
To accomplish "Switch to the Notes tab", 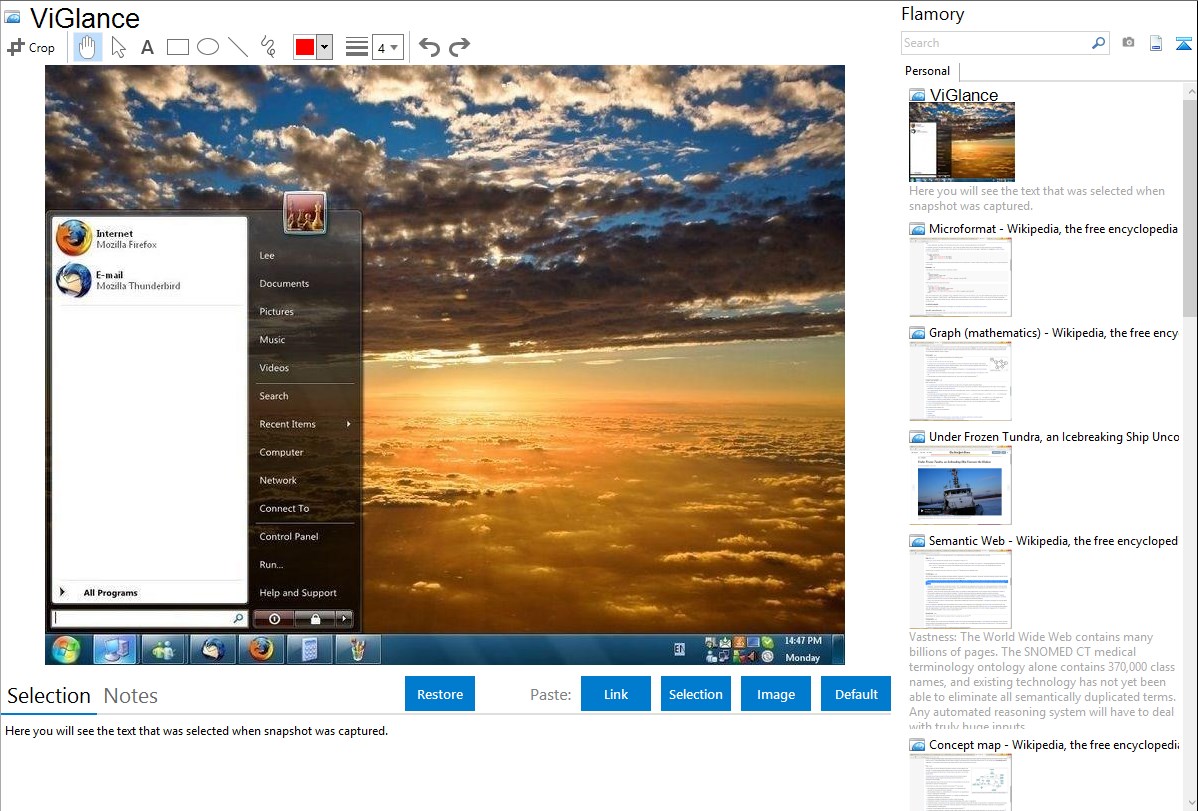I will pyautogui.click(x=131, y=696).
